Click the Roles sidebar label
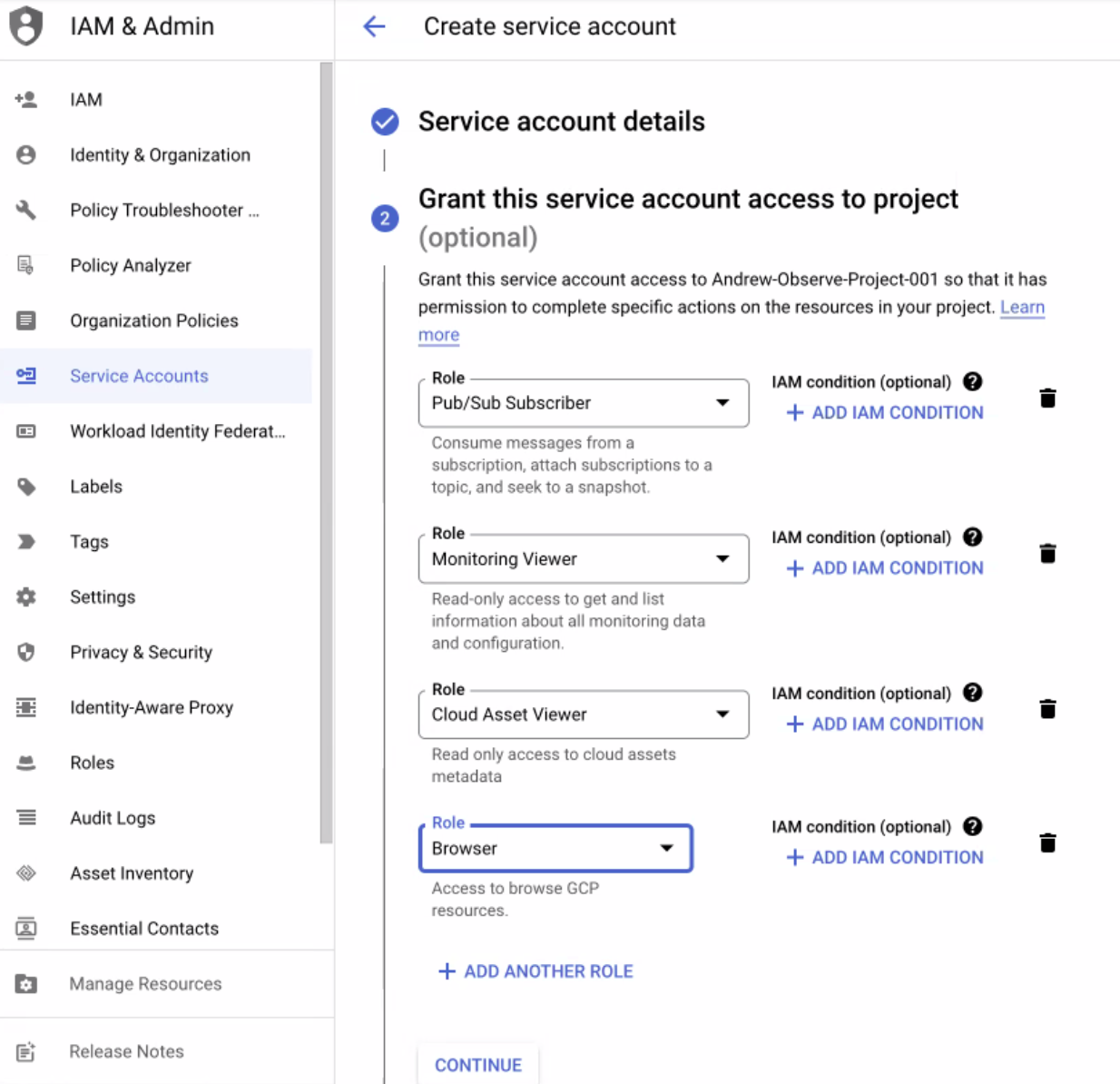1120x1084 pixels. click(92, 763)
